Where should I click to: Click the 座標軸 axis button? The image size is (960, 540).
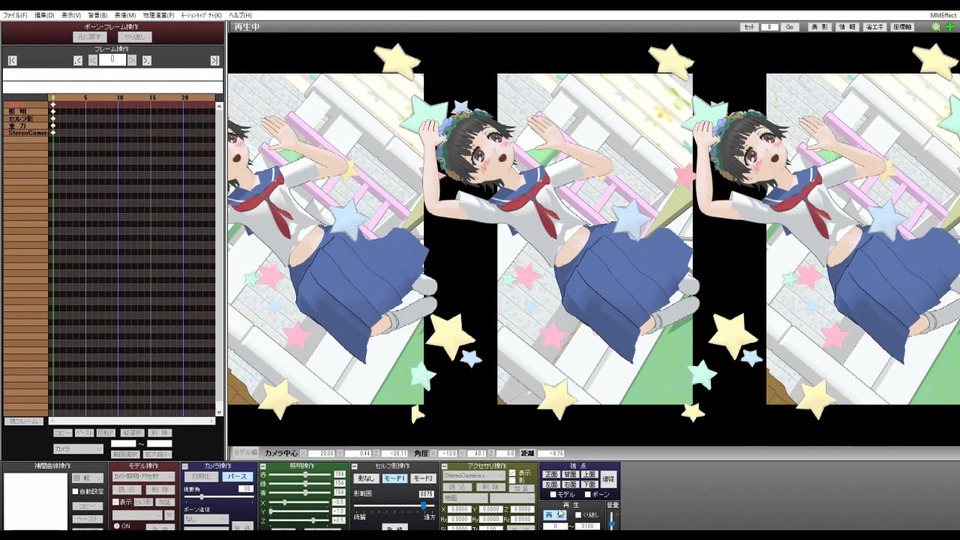(902, 27)
